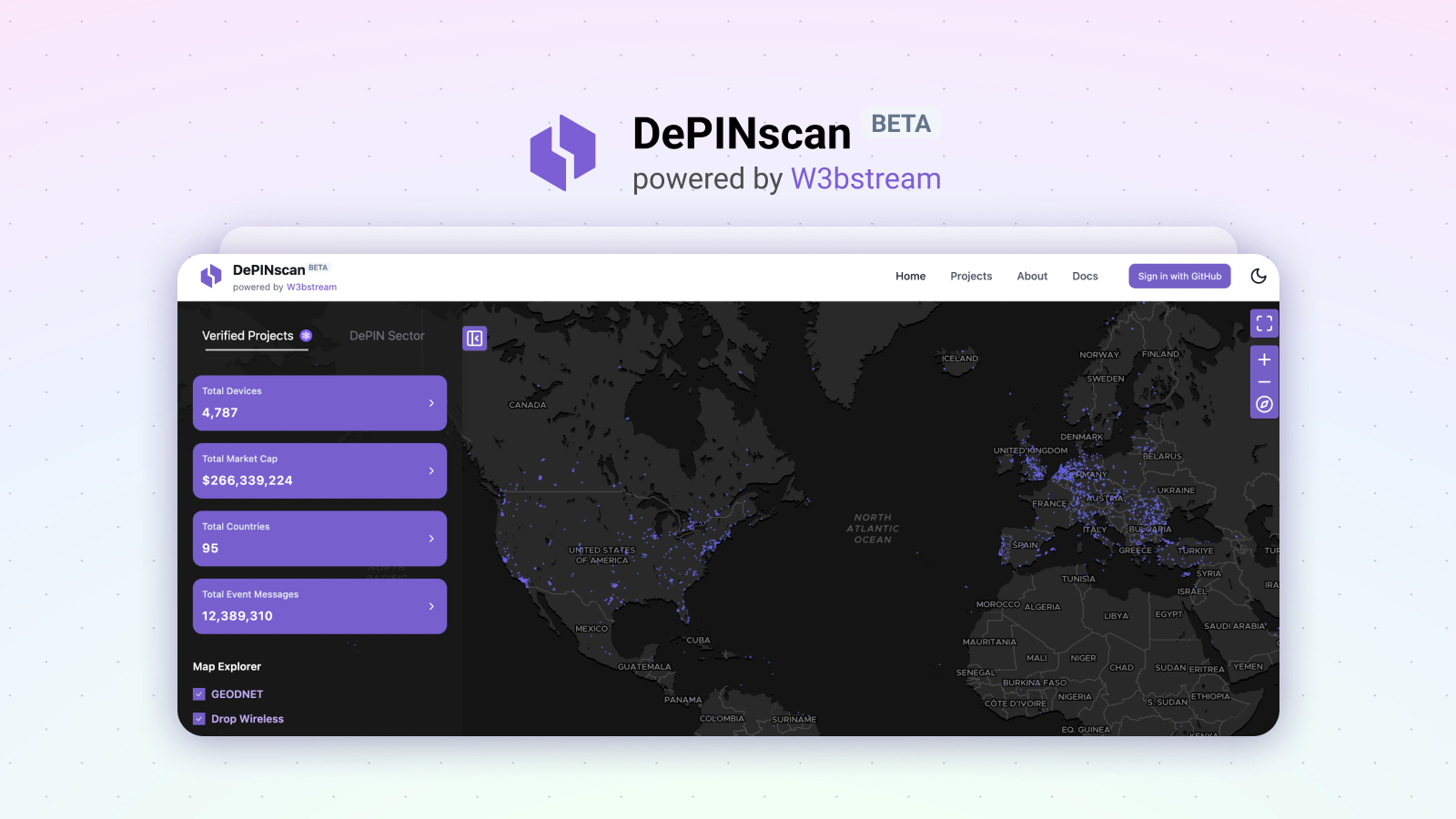Screen dimensions: 1456x819
Task: Zoom in on the map
Action: pos(1264,359)
